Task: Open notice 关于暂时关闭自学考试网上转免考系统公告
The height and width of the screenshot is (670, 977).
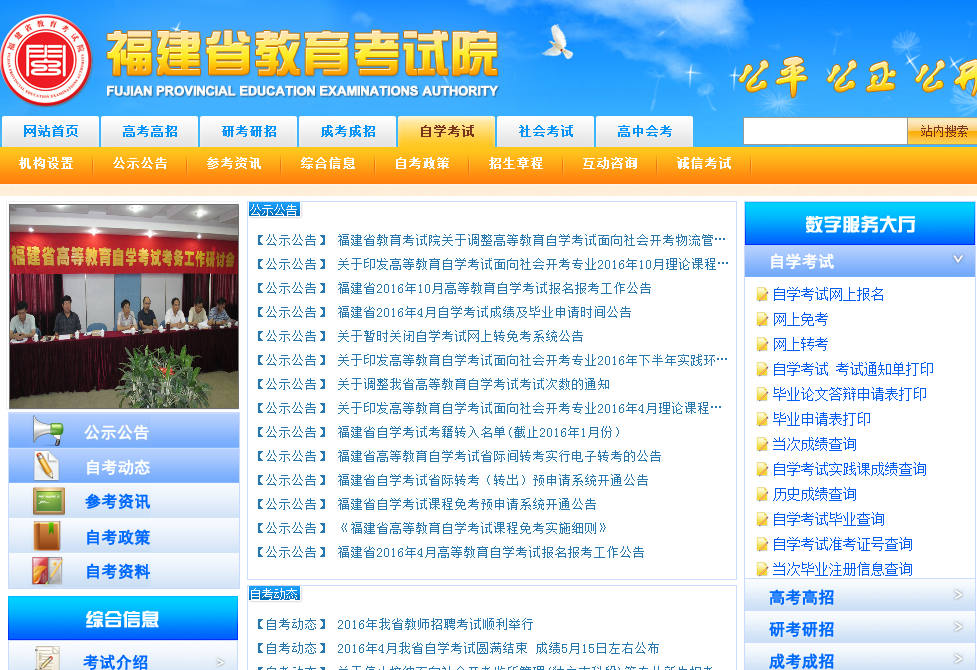Action: [460, 336]
